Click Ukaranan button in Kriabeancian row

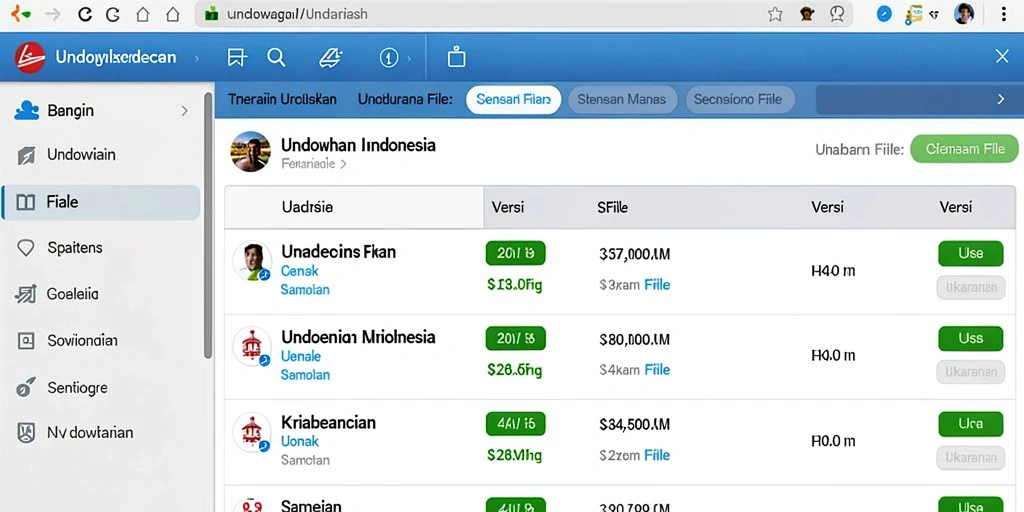point(970,458)
